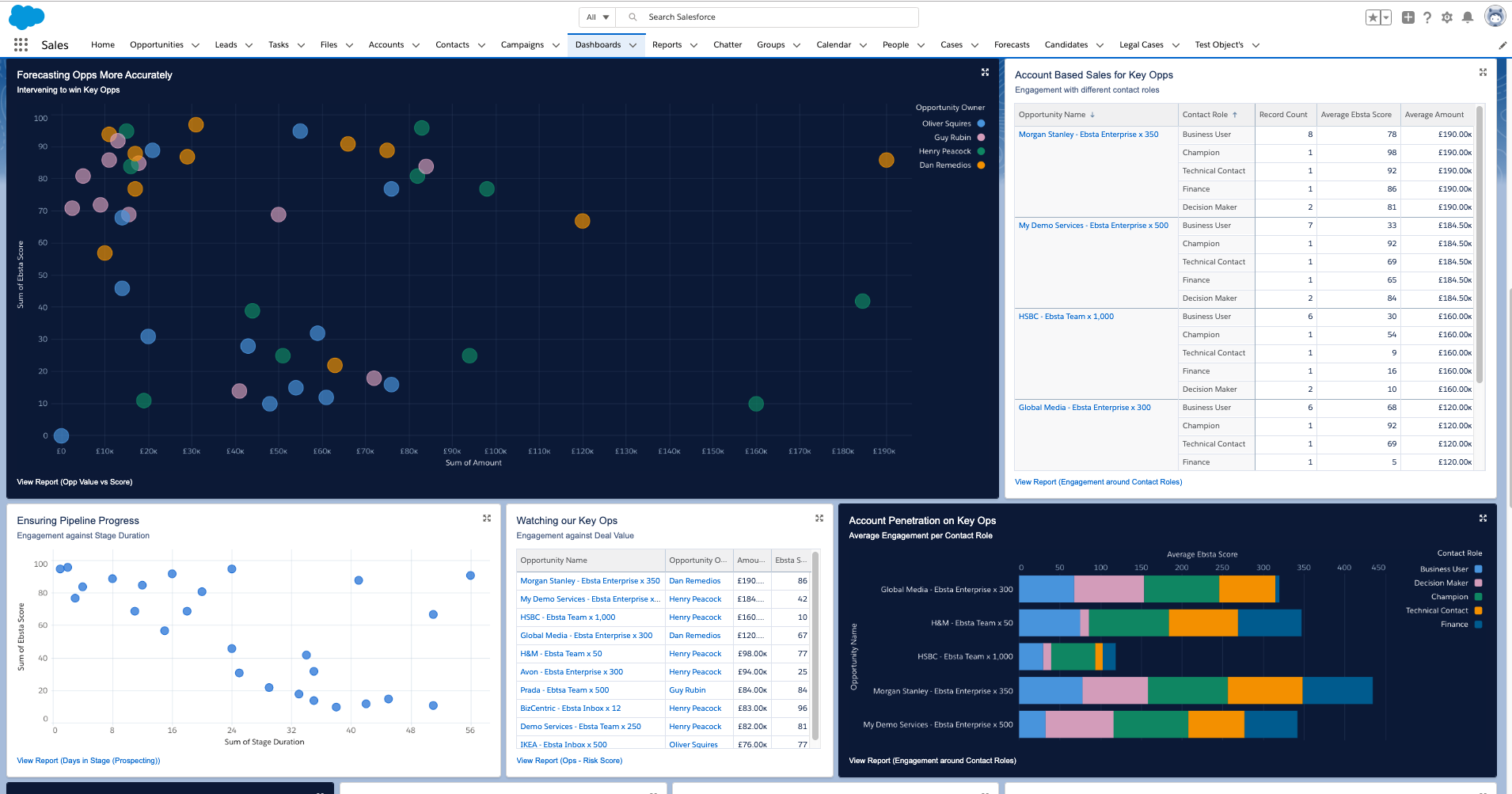Open View Report (Opp Value vs Score) link
1512x794 pixels.
tap(74, 482)
